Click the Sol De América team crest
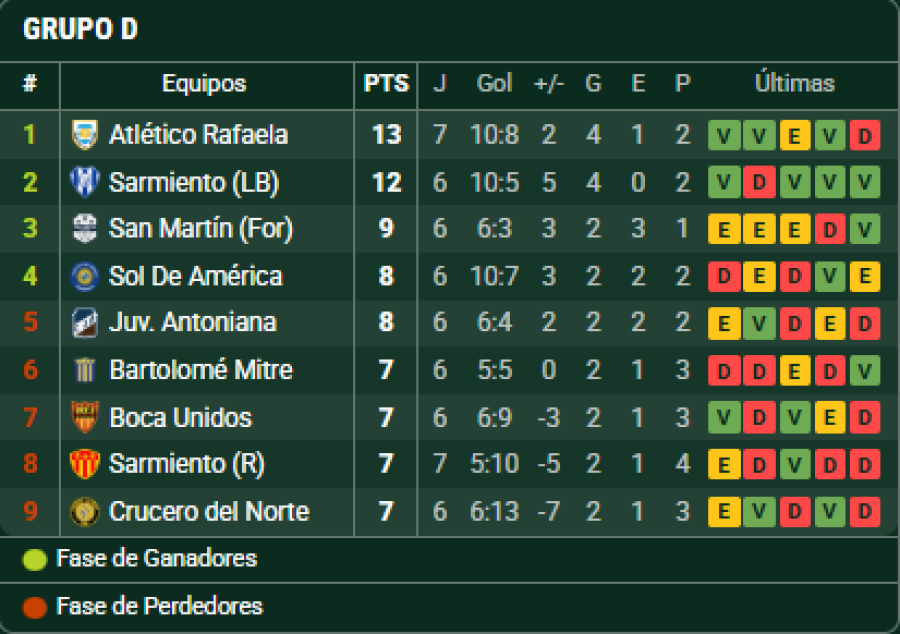 click(x=85, y=276)
